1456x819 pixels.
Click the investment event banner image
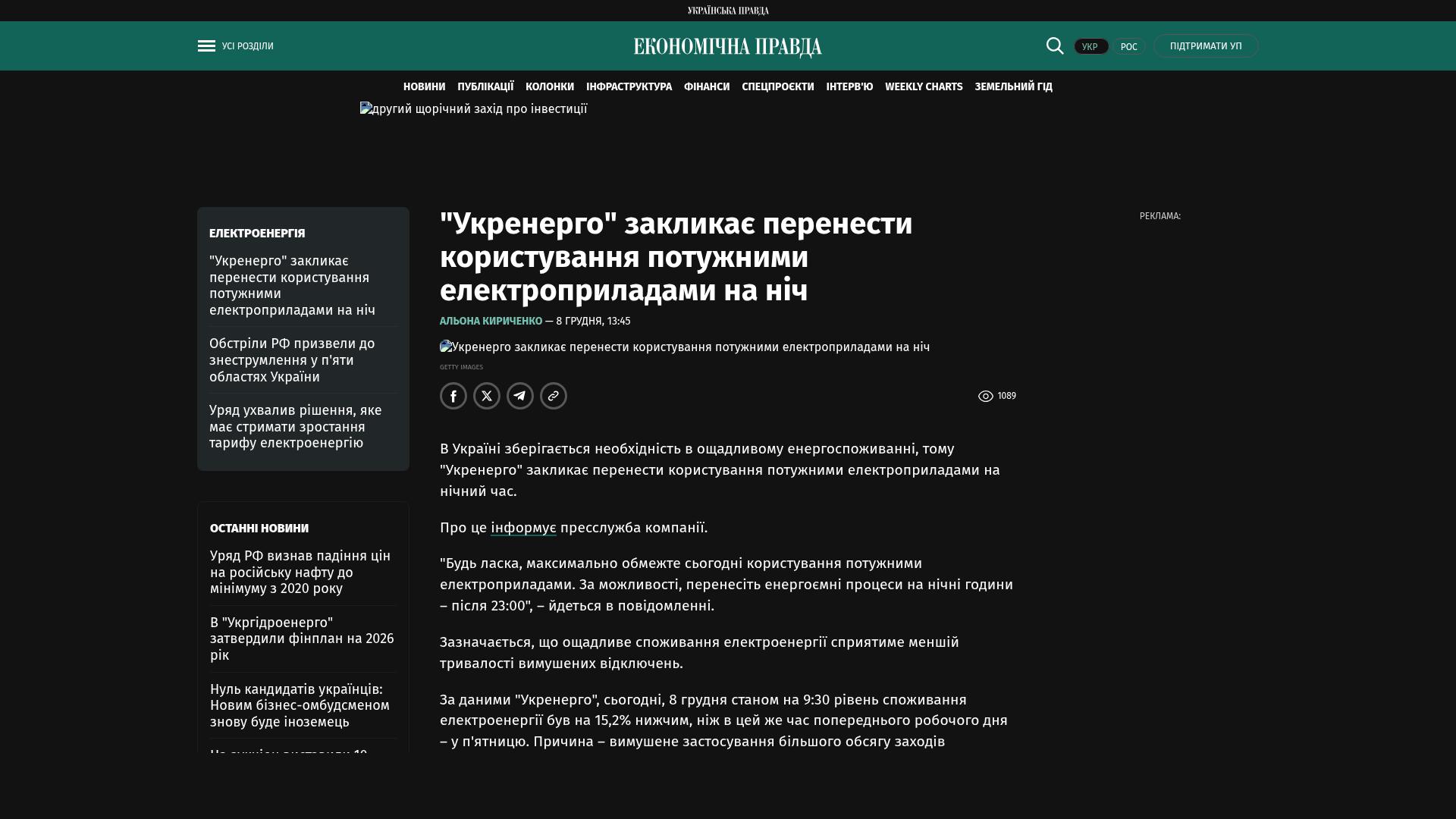point(474,109)
